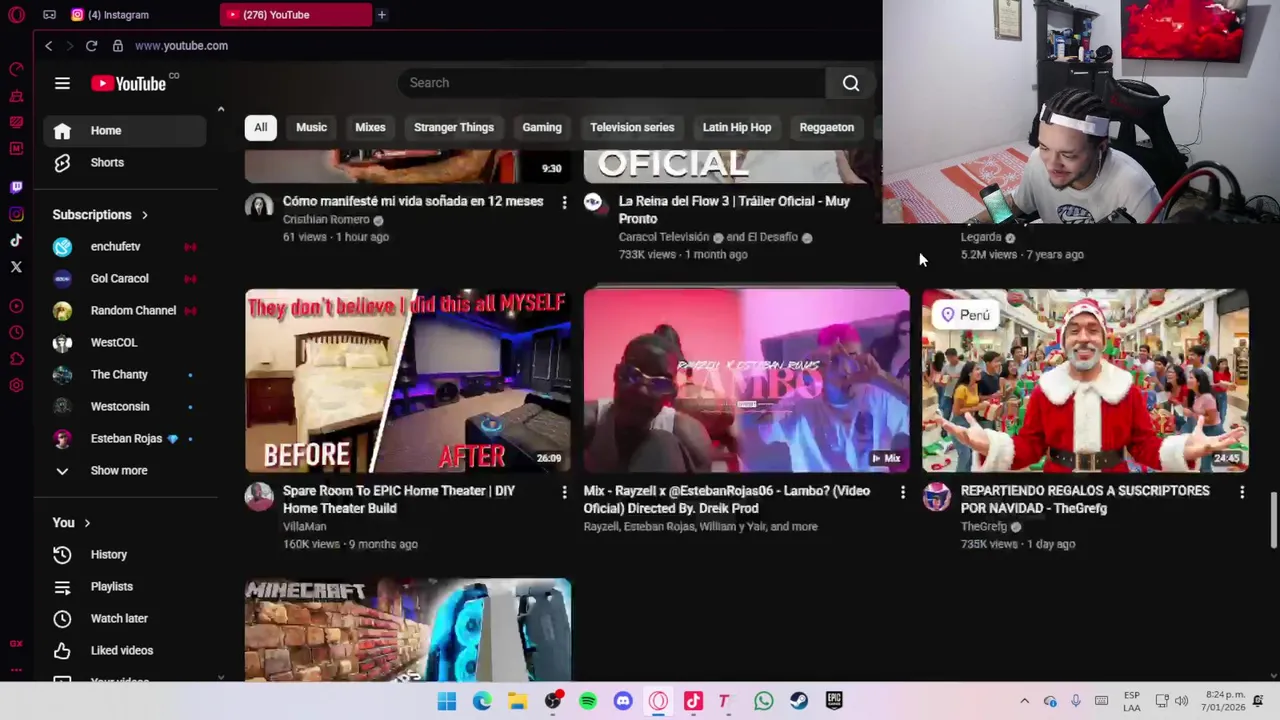Open VillaMan channel avatar
The height and width of the screenshot is (720, 1280).
tap(259, 496)
